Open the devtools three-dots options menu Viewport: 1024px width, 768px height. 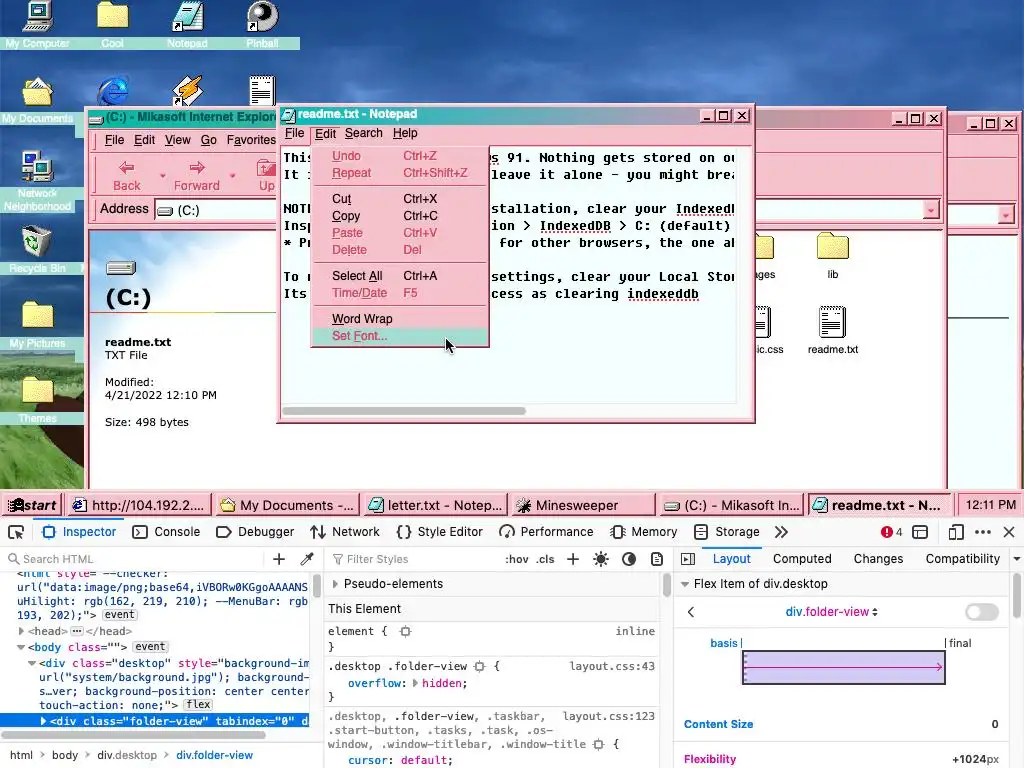[x=982, y=532]
